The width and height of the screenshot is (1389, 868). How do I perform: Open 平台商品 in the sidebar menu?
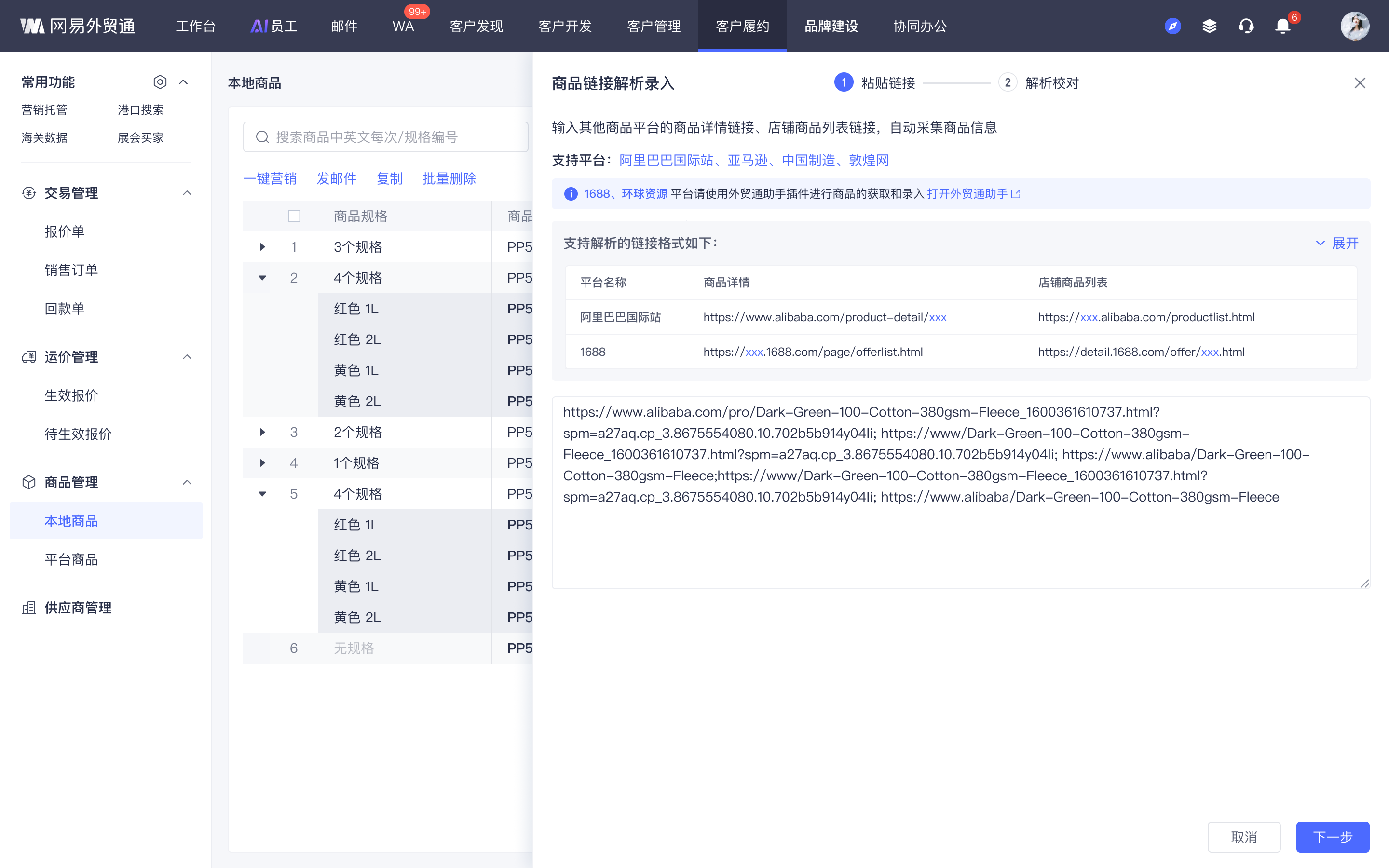coord(71,559)
